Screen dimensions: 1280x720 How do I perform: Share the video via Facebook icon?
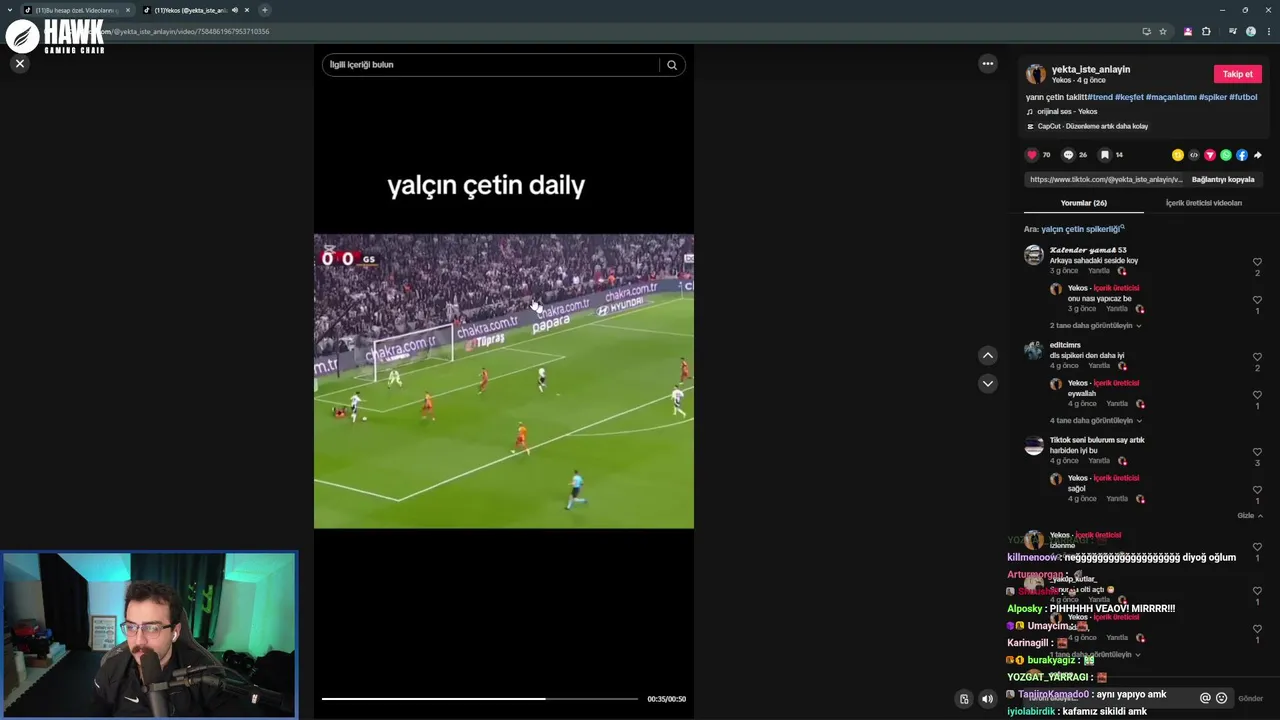coord(1242,155)
